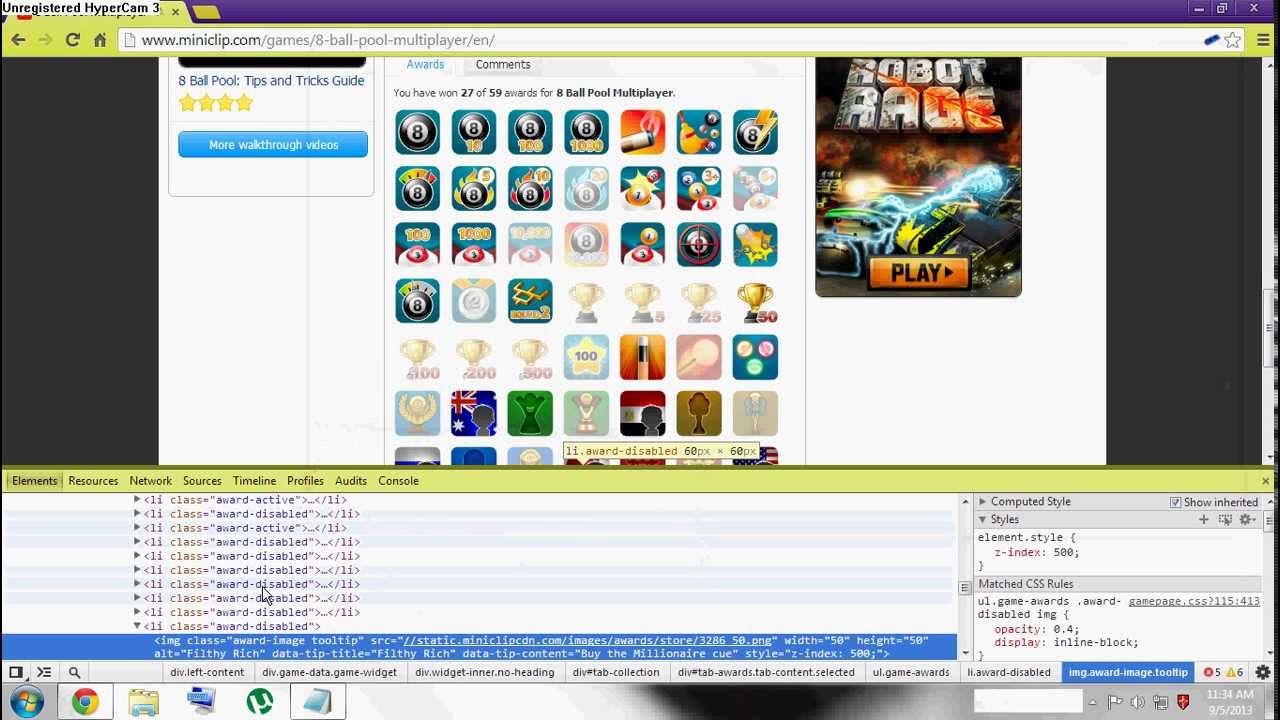This screenshot has height=720, width=1280.
Task: Select the gold trophy 50 award
Action: (755, 300)
